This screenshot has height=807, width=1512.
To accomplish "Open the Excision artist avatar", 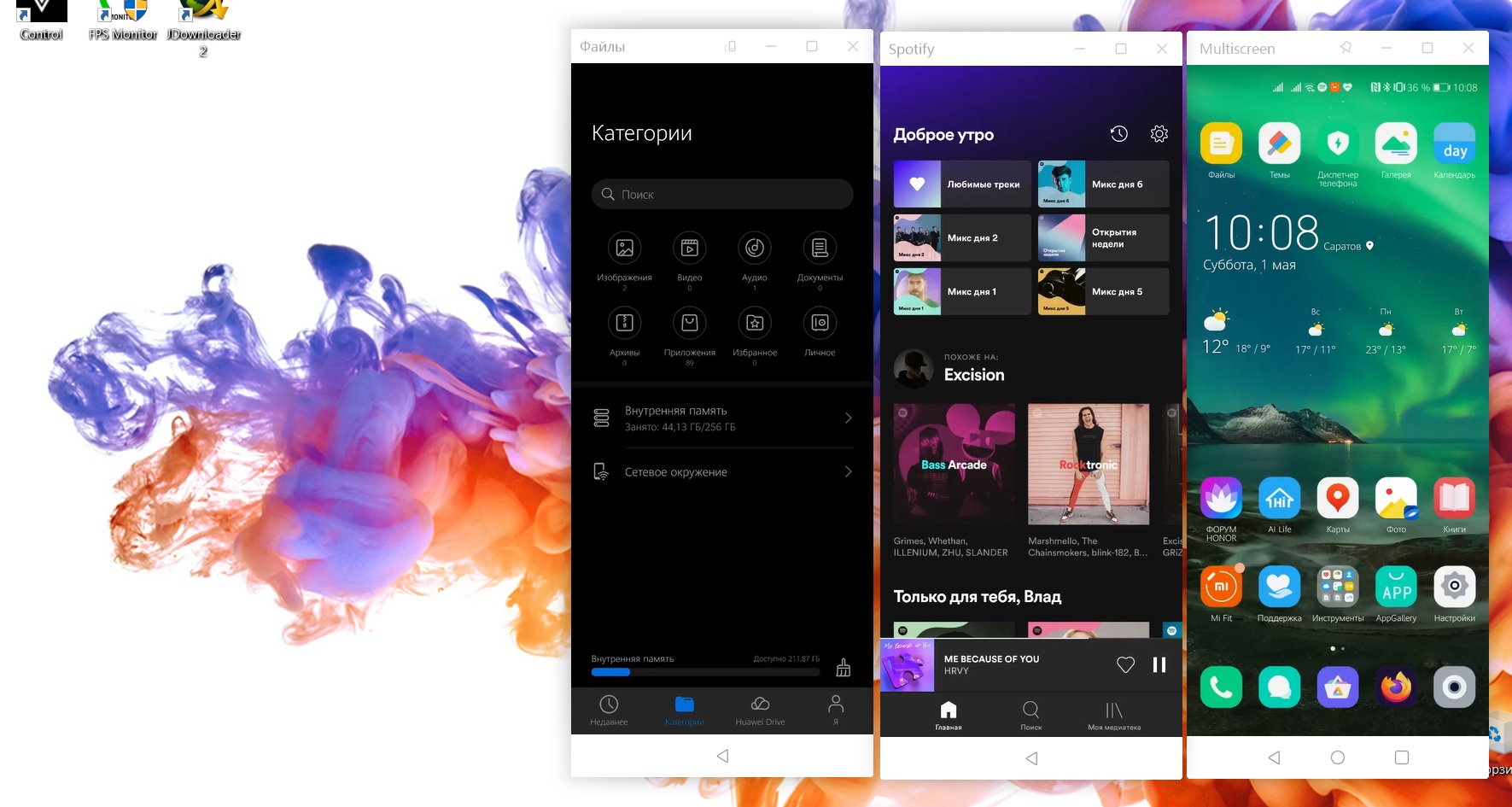I will [x=914, y=368].
